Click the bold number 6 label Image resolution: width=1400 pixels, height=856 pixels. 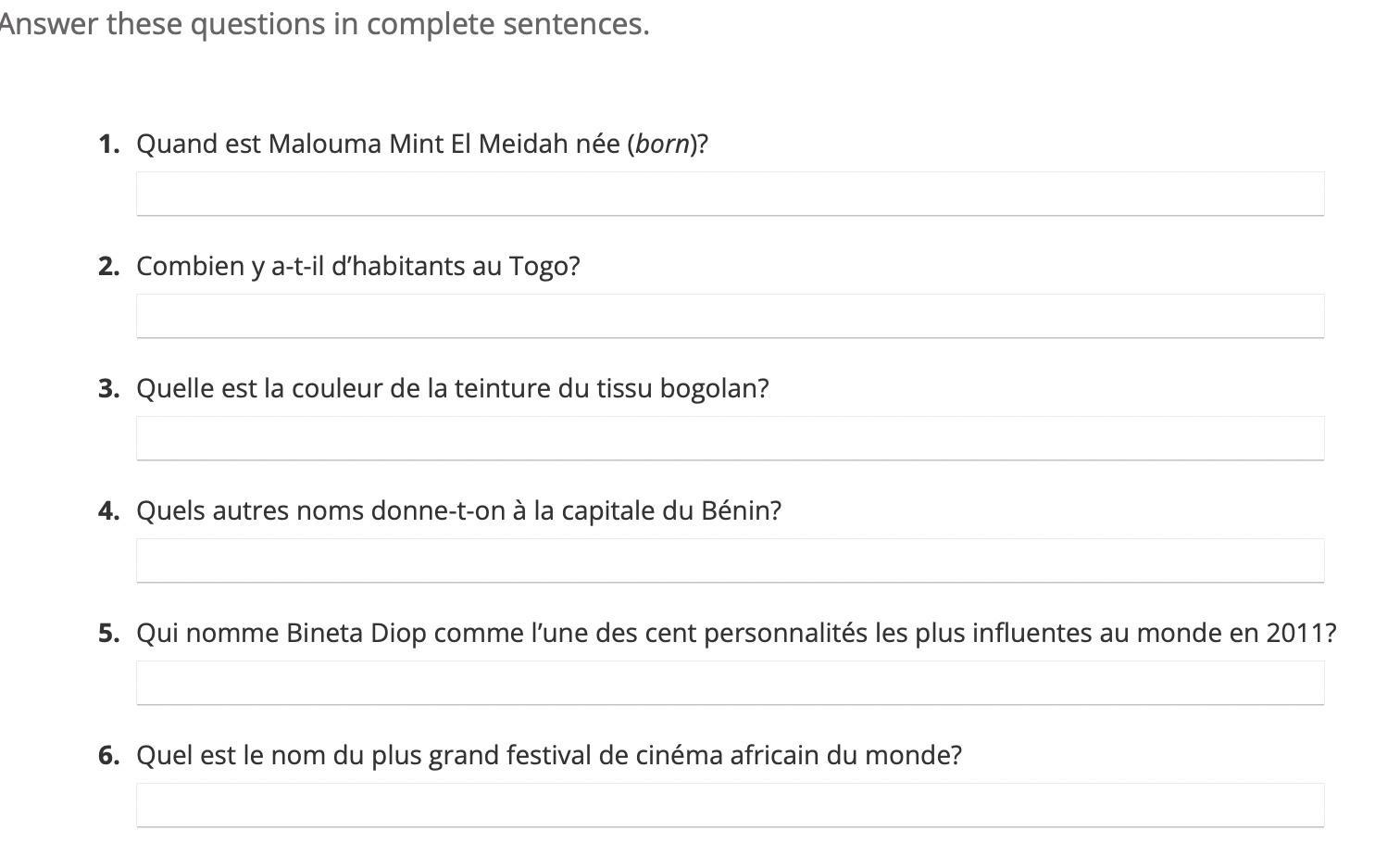pos(109,756)
